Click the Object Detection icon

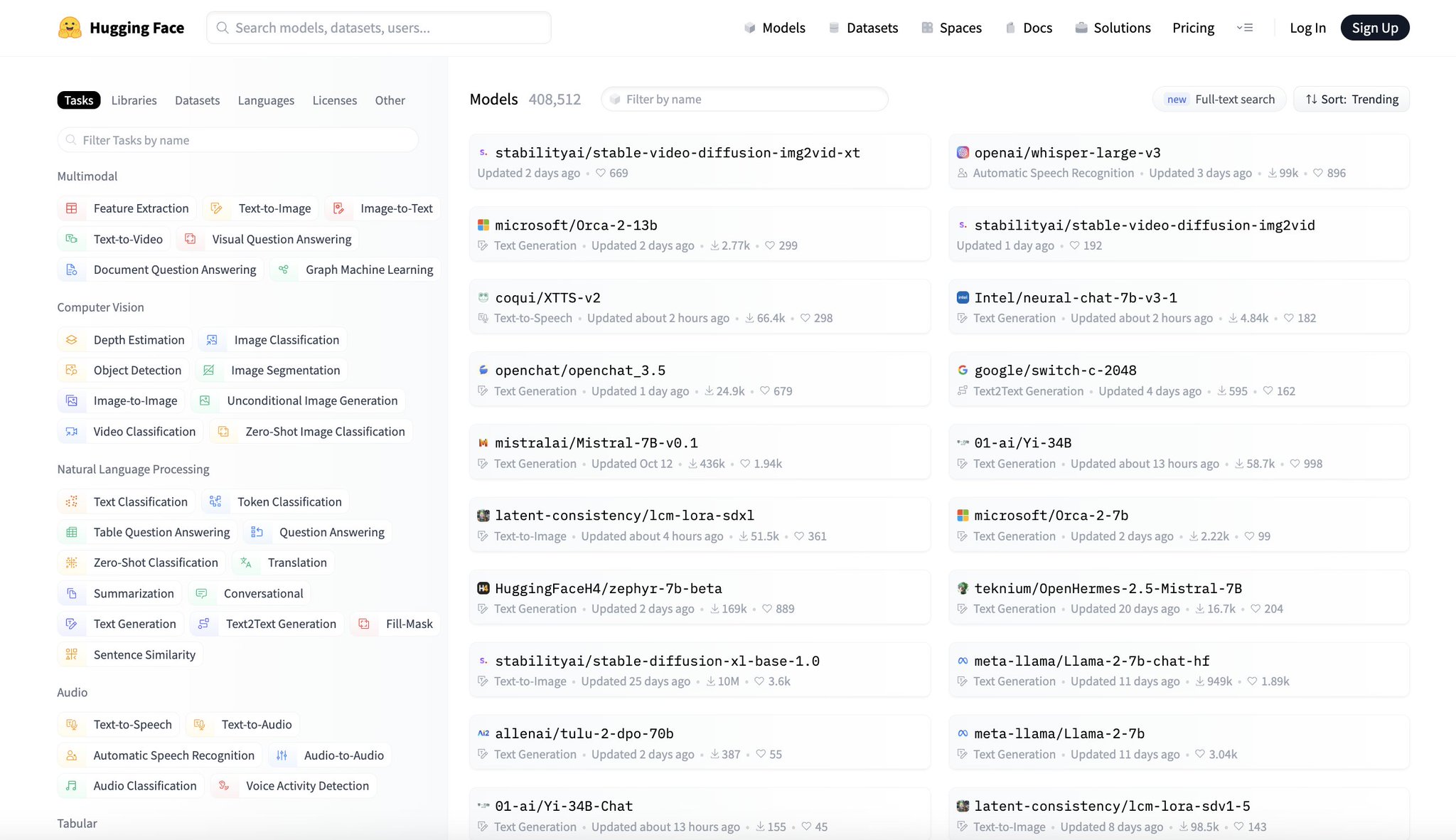pyautogui.click(x=72, y=370)
